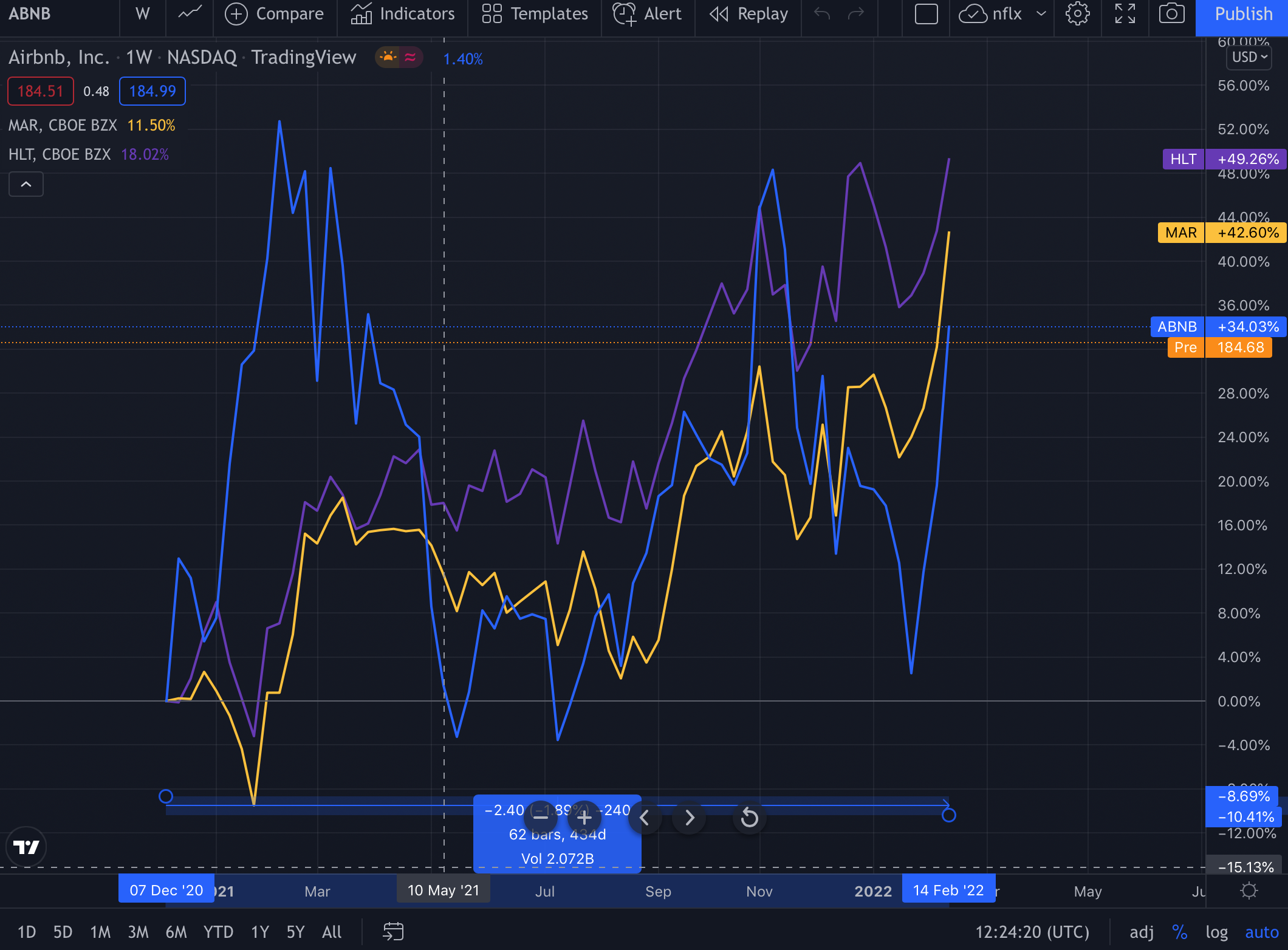Click the reset replay circular arrow

coord(749,818)
